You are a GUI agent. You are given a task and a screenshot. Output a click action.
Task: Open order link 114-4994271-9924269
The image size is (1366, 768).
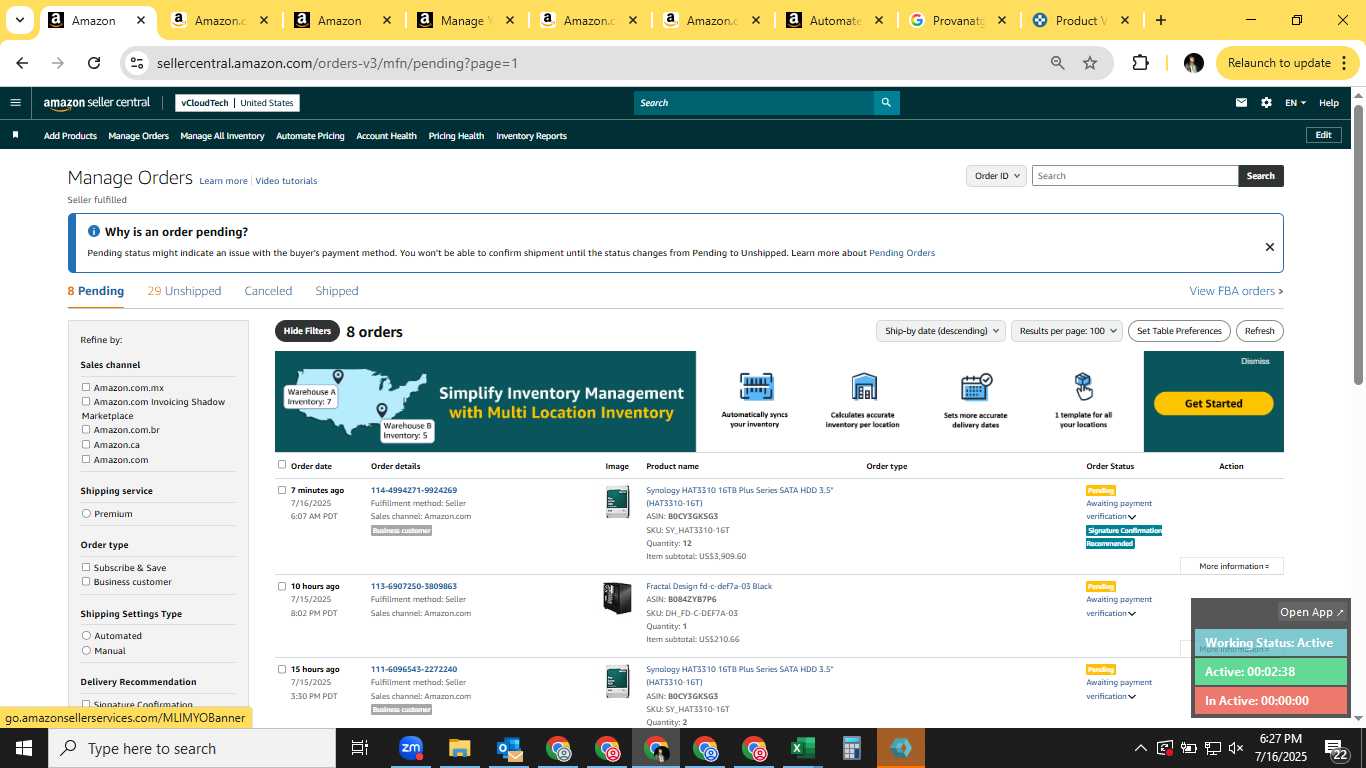click(x=414, y=490)
